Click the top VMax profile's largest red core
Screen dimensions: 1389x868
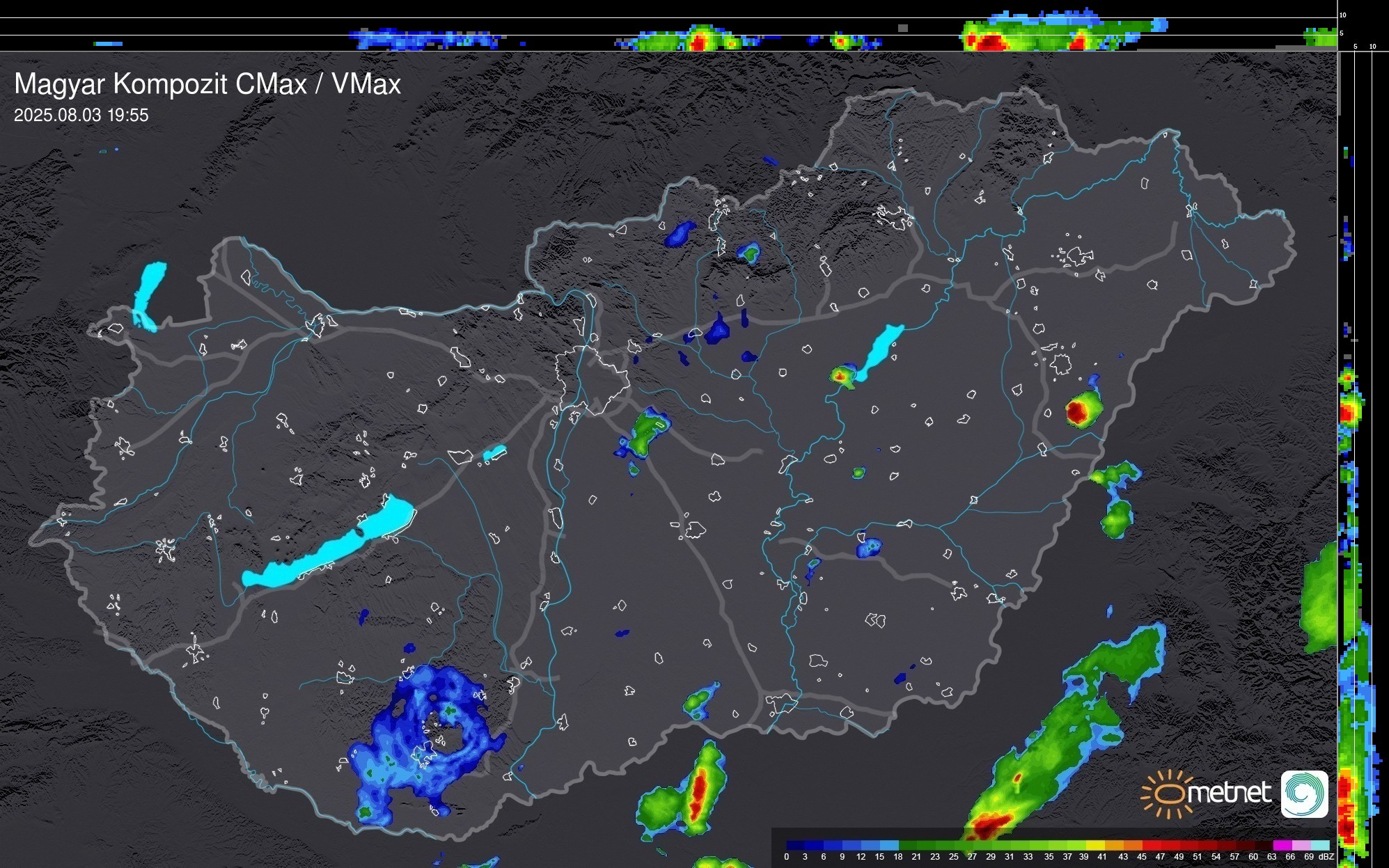pos(990,42)
